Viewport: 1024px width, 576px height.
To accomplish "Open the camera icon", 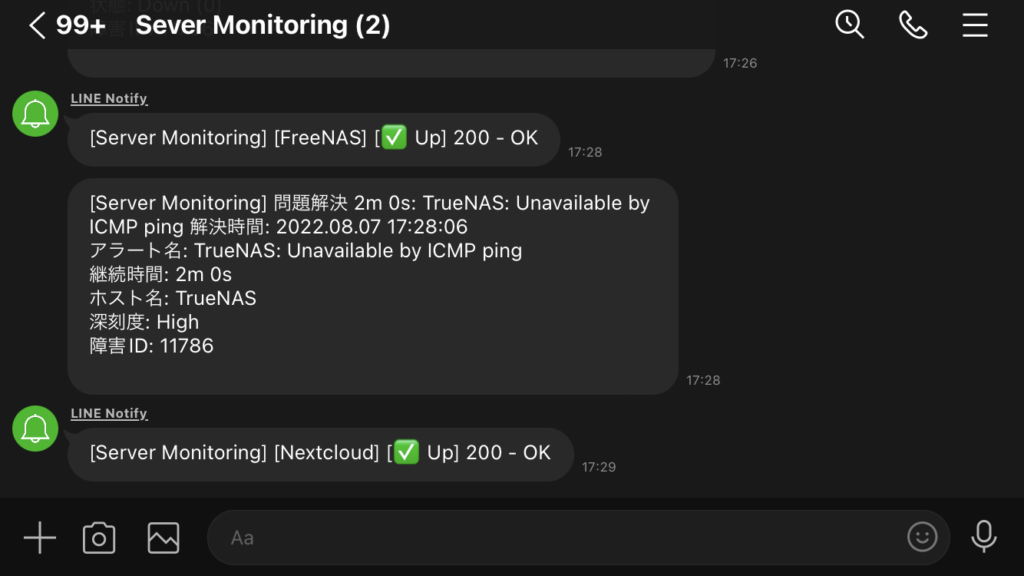I will (x=99, y=537).
